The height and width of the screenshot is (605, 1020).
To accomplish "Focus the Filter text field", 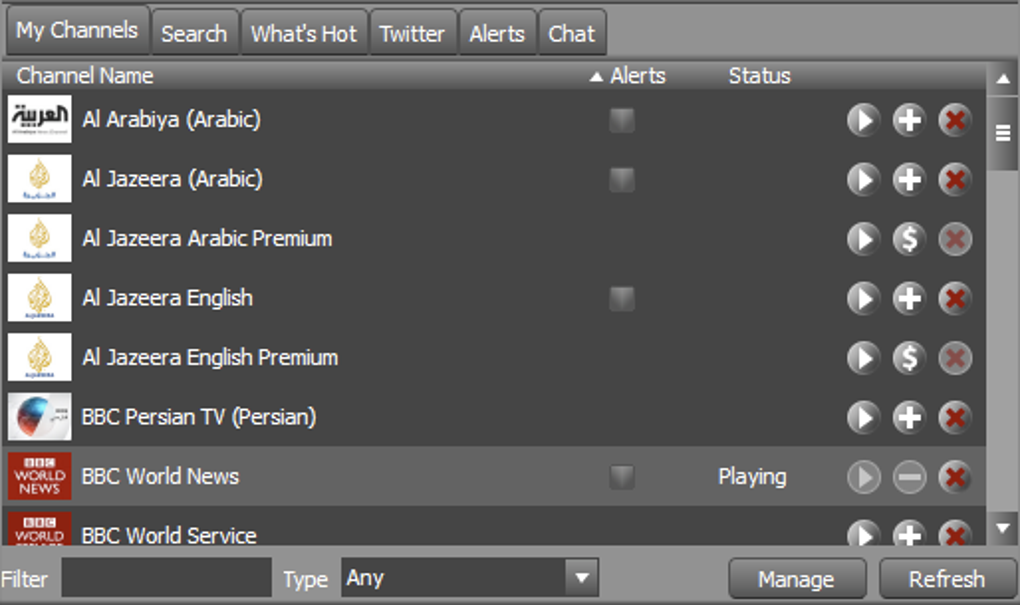I will click(167, 578).
